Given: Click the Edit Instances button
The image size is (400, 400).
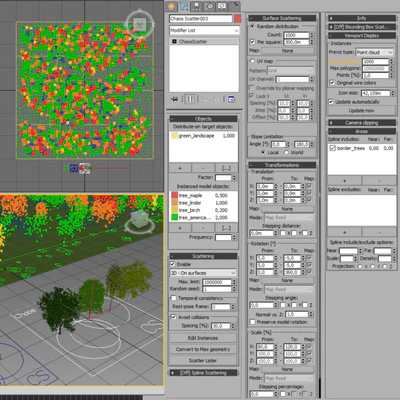Looking at the screenshot, I should [203, 338].
